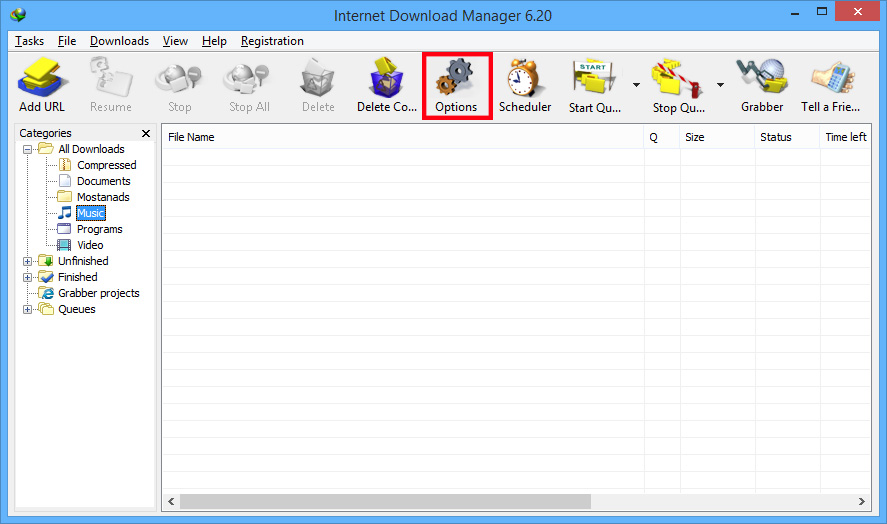
Task: Open the Registration menu
Action: (x=272, y=41)
